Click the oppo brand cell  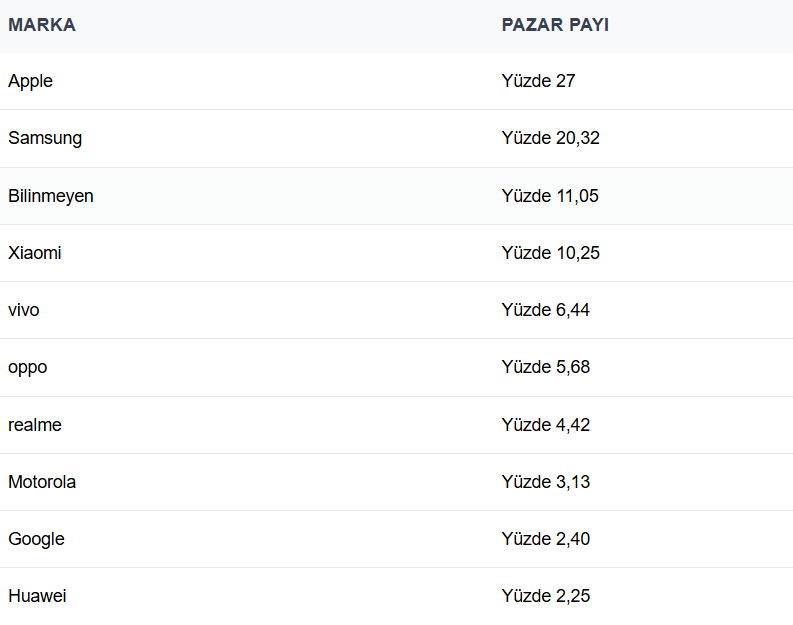(28, 367)
